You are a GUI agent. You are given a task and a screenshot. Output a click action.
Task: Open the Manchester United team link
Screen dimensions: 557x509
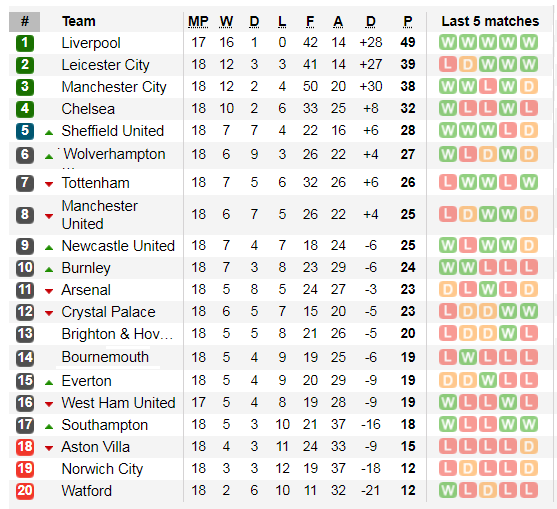99,215
